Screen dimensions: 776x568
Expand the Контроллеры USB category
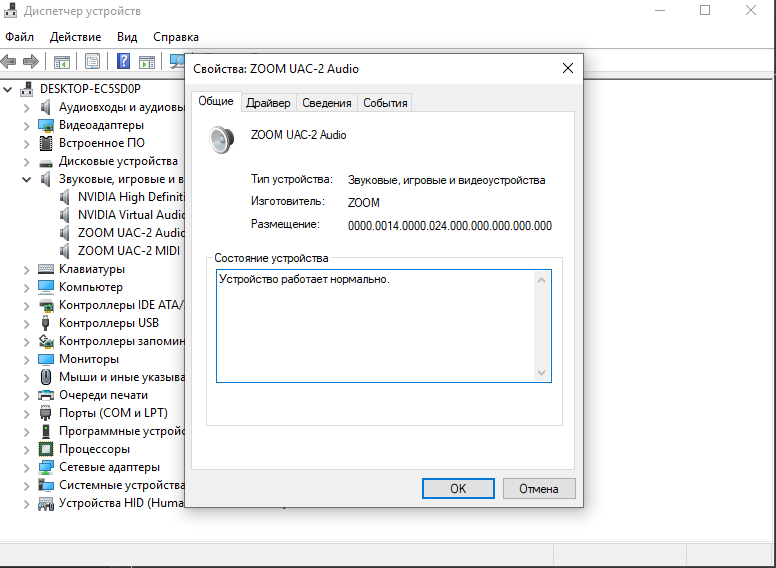point(27,324)
